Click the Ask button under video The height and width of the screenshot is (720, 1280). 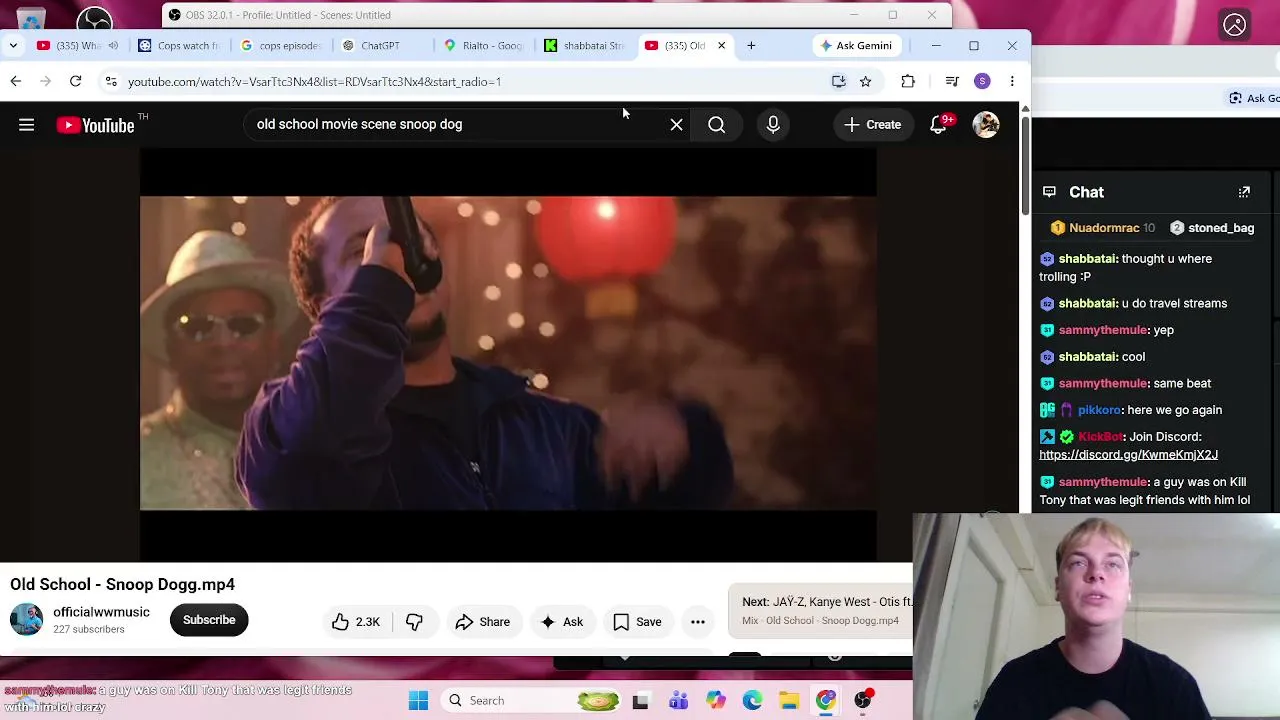pyautogui.click(x=562, y=622)
